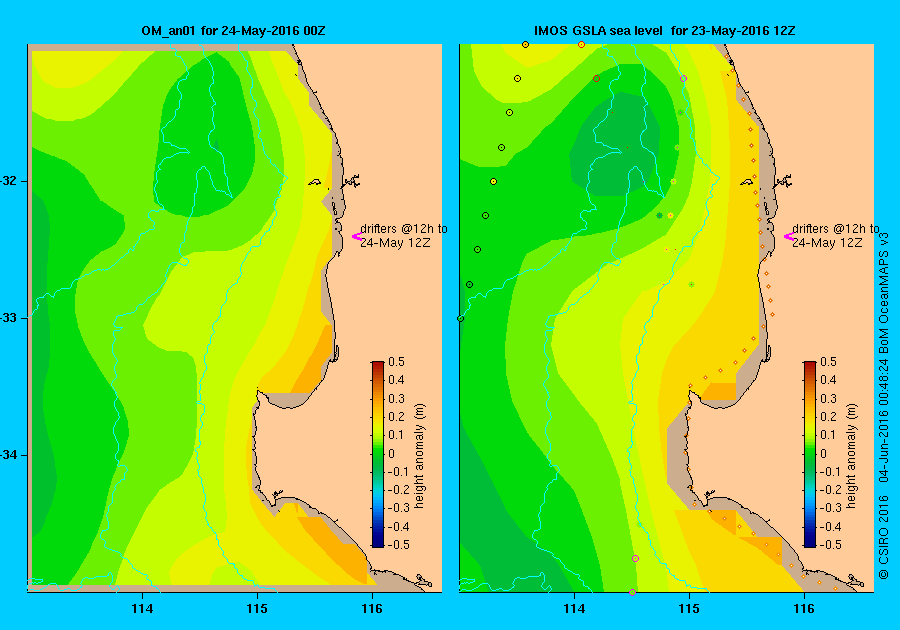Click longitude label 115 under IMOS GSLA map
Screen dimensions: 900x630
point(689,609)
